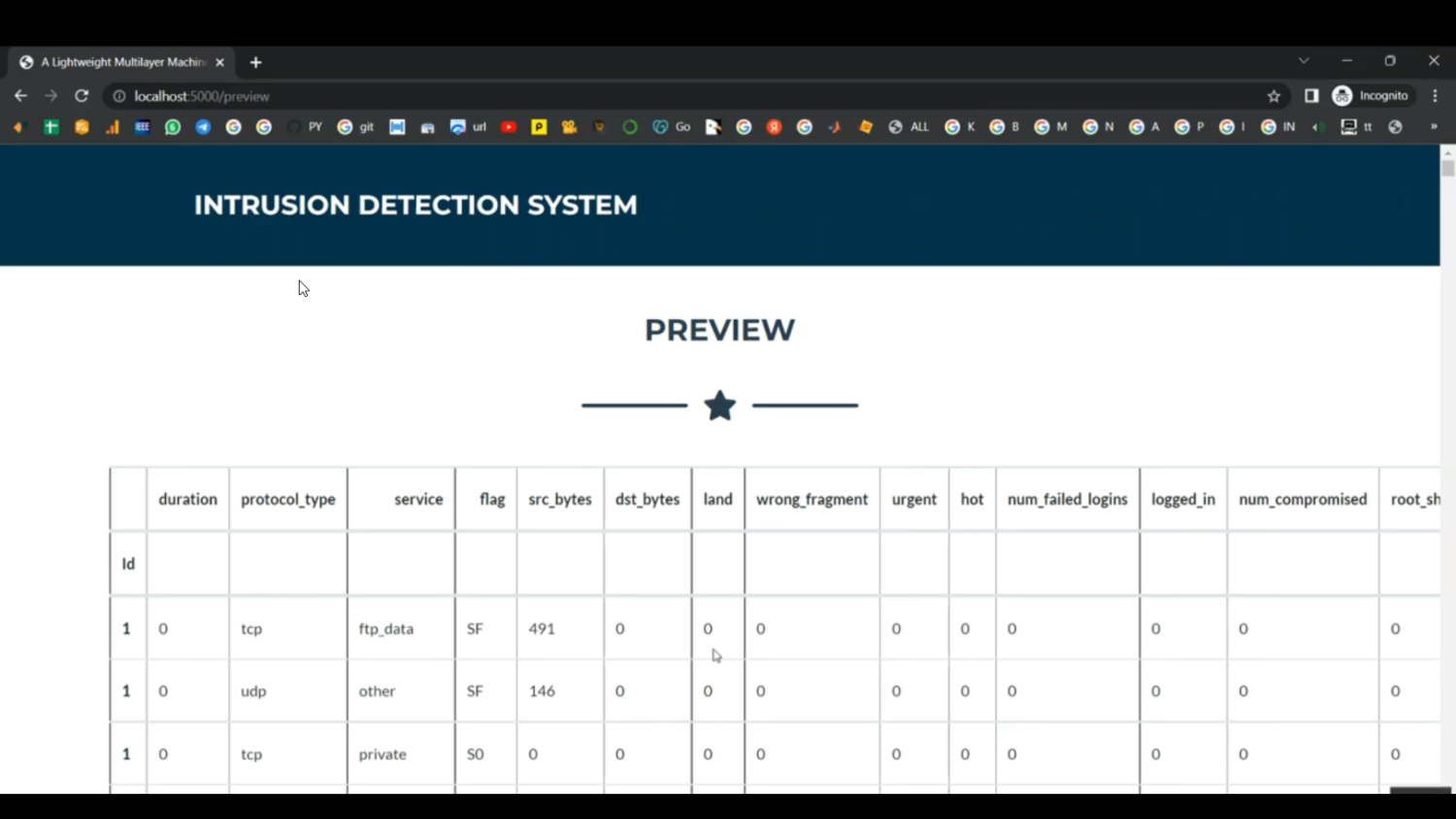Open the tab search dropdown arrow
Screen dimensions: 1456x819
click(x=1304, y=61)
